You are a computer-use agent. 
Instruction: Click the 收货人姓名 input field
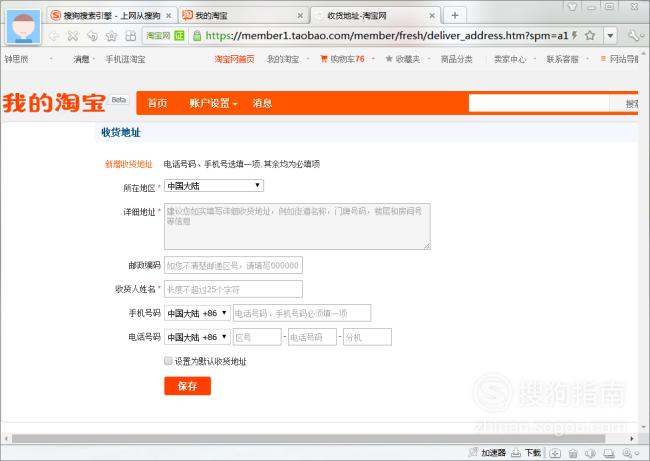(233, 289)
